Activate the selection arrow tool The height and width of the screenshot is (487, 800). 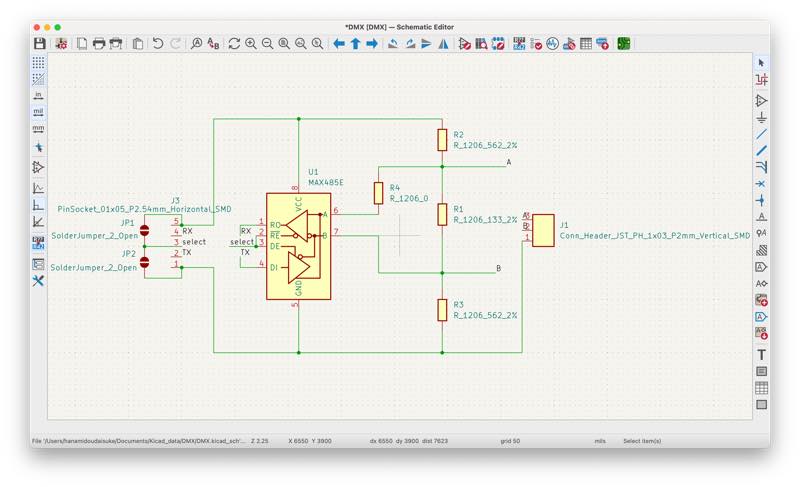[761, 63]
